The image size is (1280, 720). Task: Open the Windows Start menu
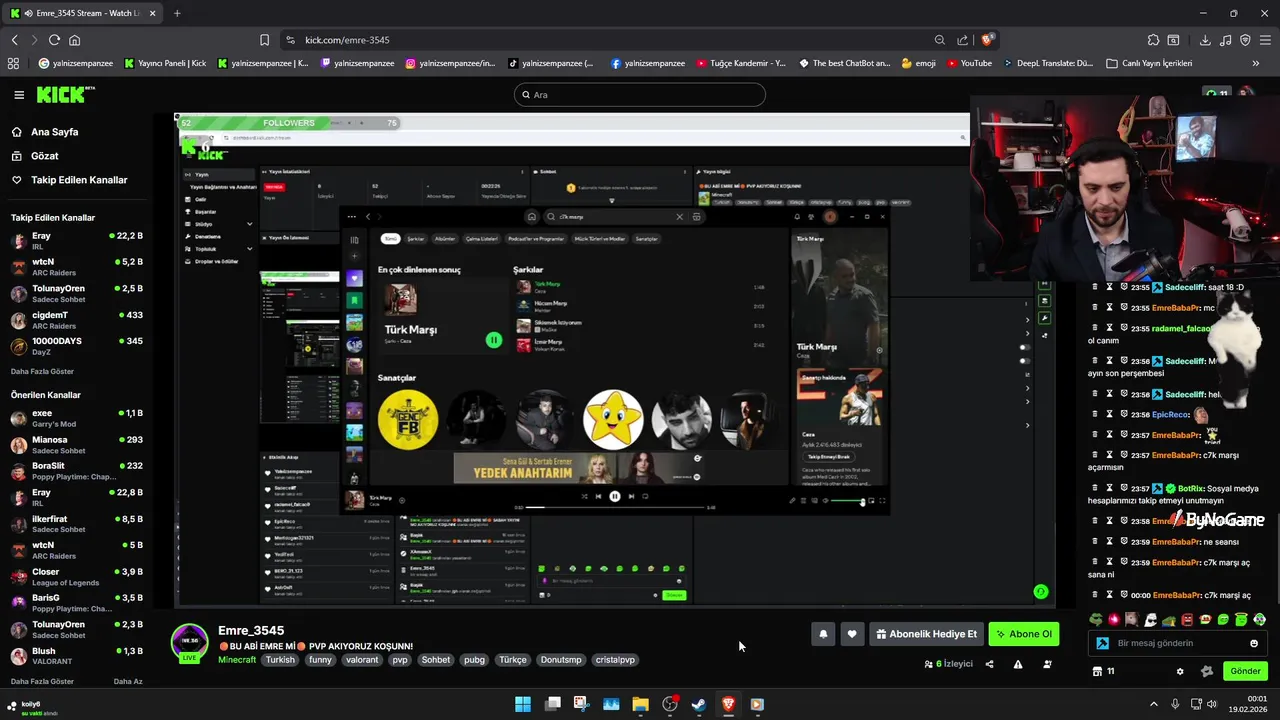click(523, 704)
